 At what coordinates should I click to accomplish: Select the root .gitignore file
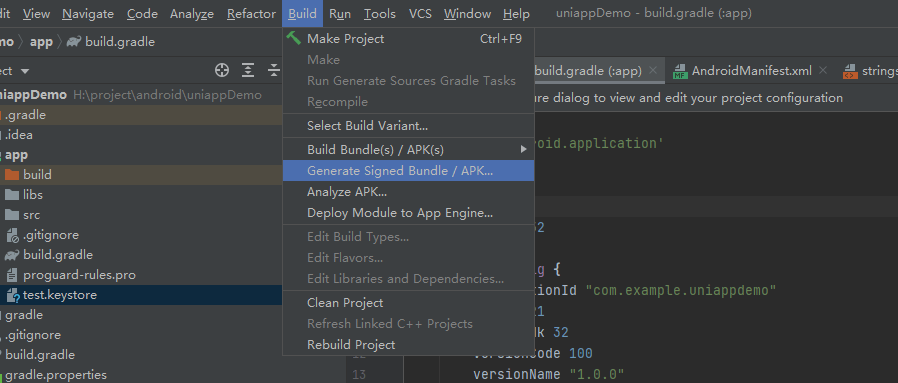[141, 335]
